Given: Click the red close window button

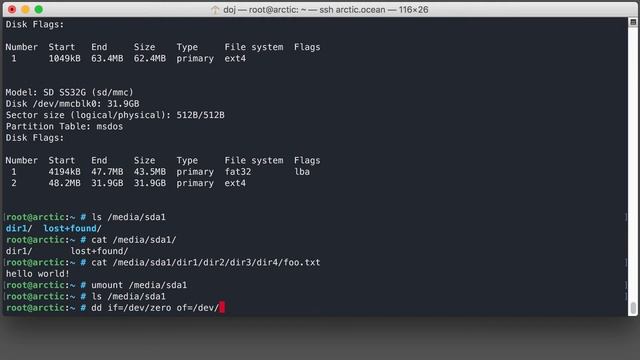Looking at the screenshot, I should point(12,9).
